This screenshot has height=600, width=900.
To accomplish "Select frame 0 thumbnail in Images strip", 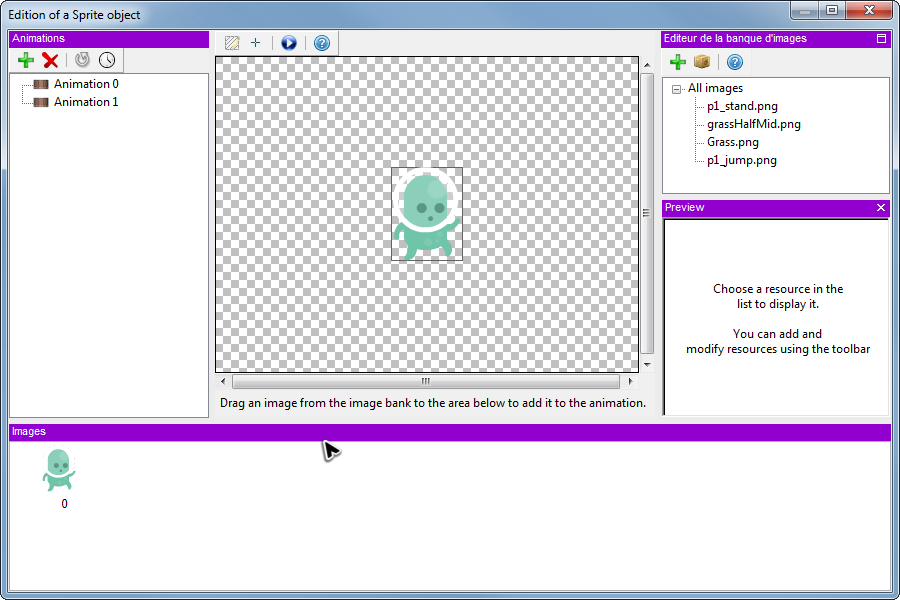I will tap(59, 471).
